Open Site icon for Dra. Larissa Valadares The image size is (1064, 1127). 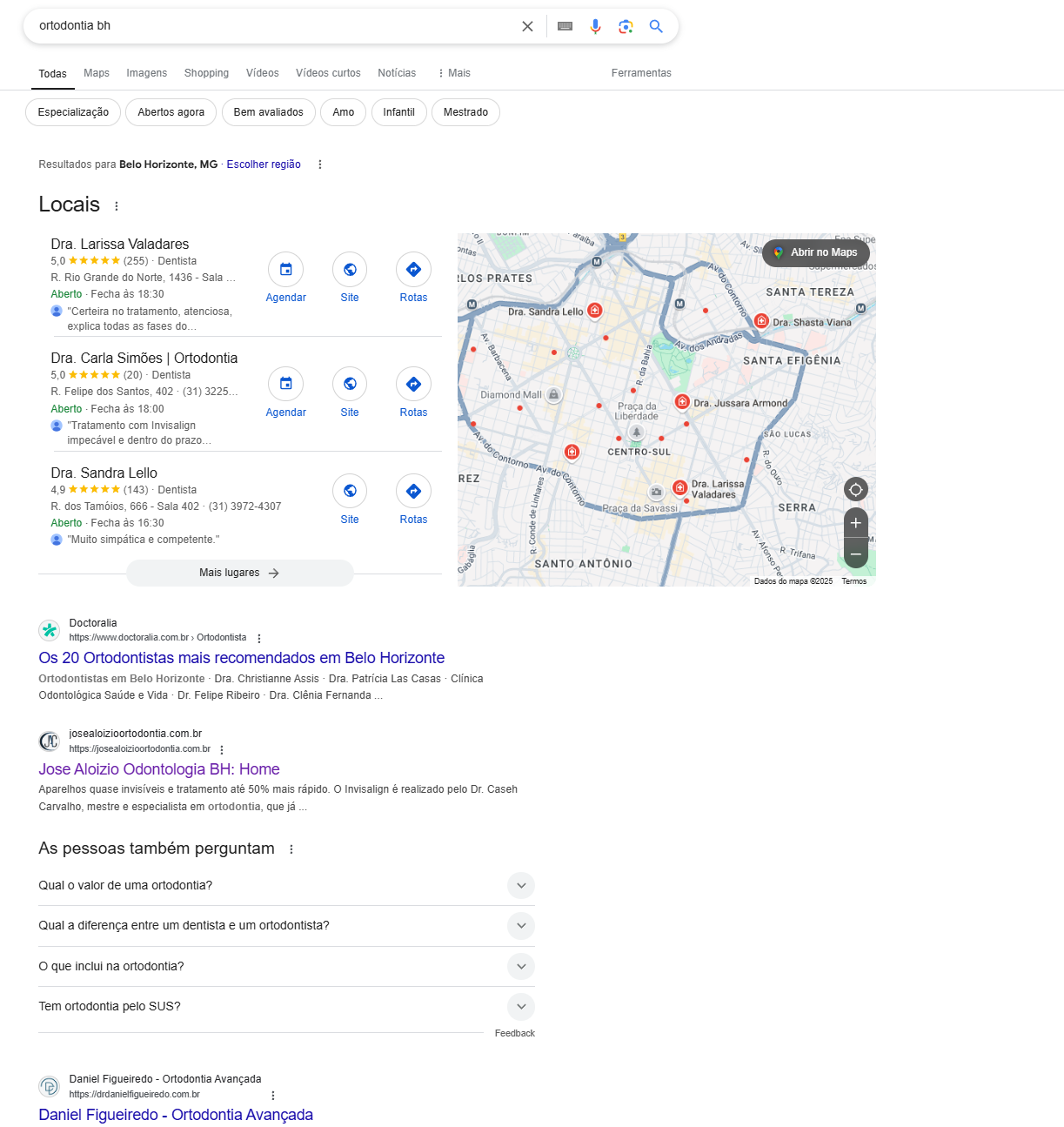(x=350, y=270)
